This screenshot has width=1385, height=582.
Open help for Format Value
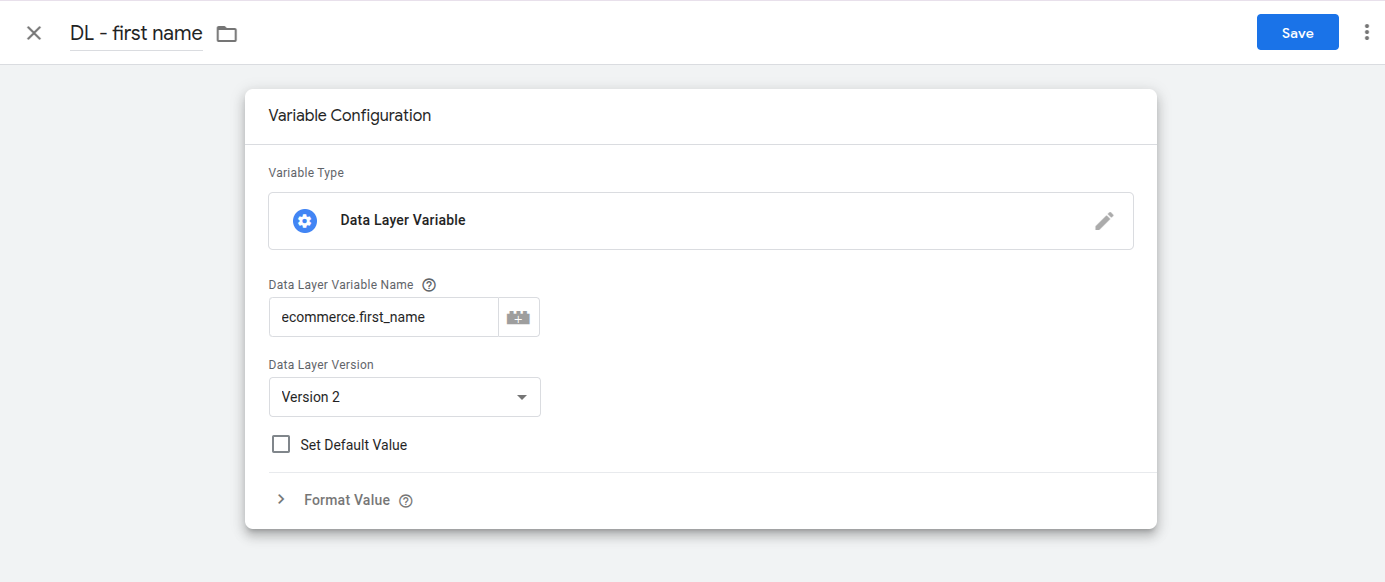[405, 500]
